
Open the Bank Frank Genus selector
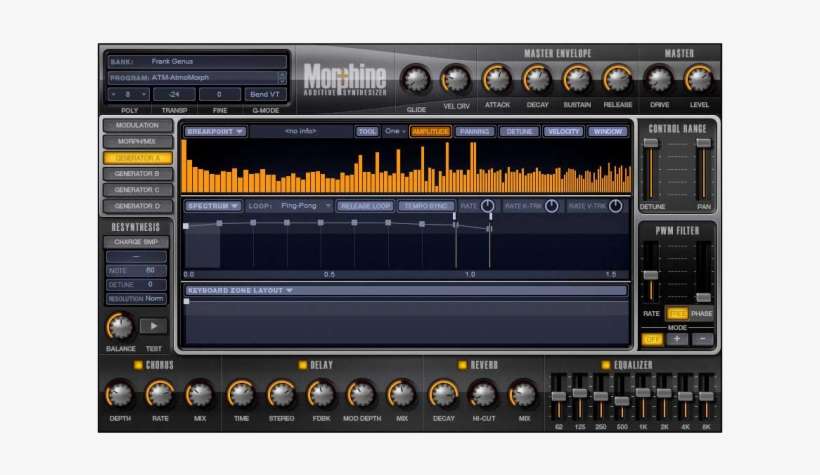(x=197, y=62)
